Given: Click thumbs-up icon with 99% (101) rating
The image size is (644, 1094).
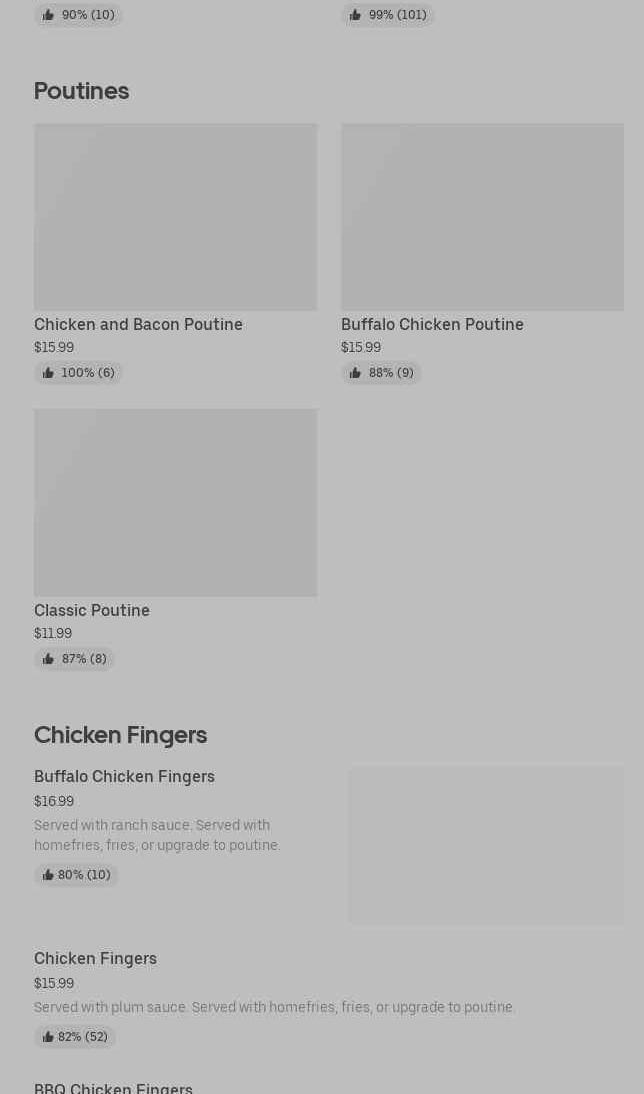Looking at the screenshot, I should point(355,15).
